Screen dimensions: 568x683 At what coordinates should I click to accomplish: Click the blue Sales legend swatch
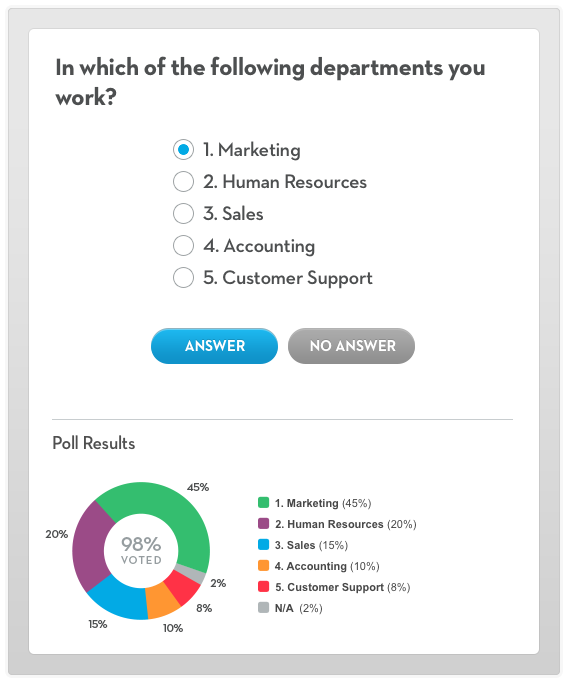[264, 544]
